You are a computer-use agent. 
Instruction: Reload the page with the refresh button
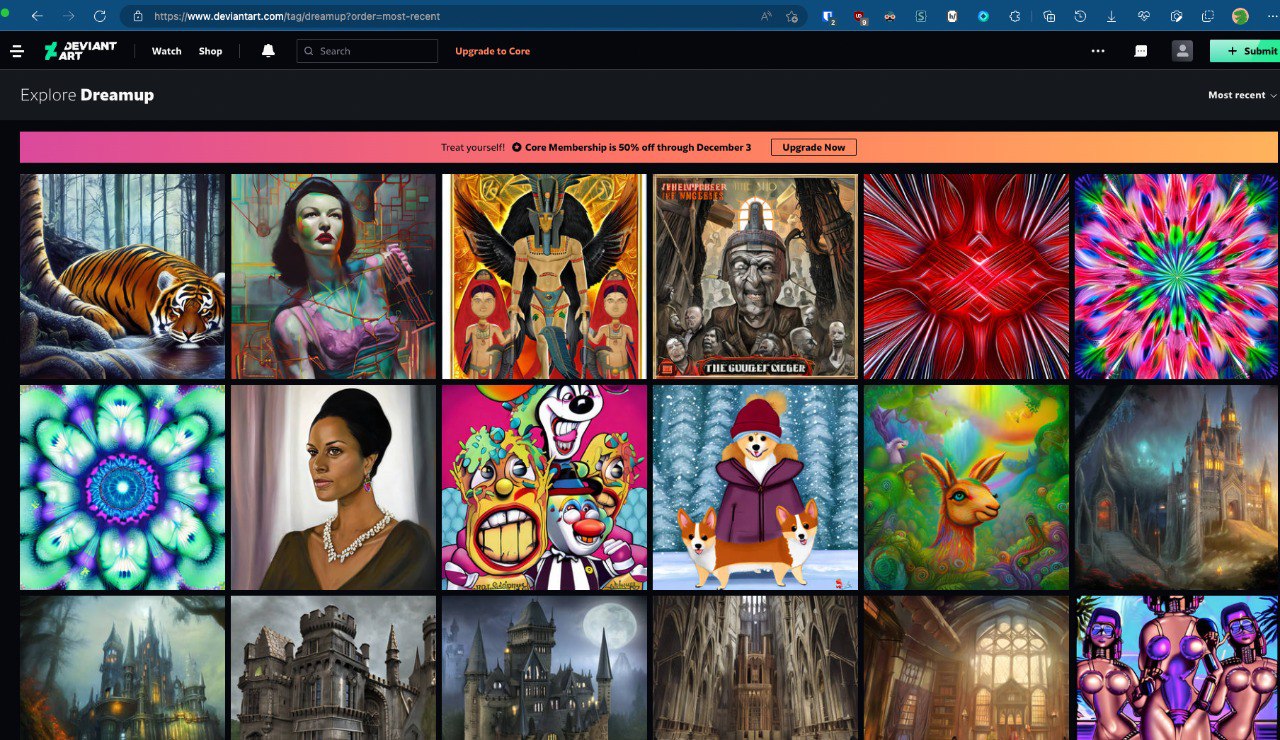(99, 16)
